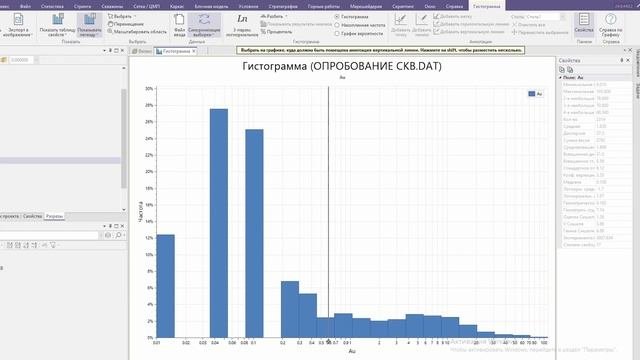Pin the Properties panel on right
640x360 pixels.
[622, 60]
